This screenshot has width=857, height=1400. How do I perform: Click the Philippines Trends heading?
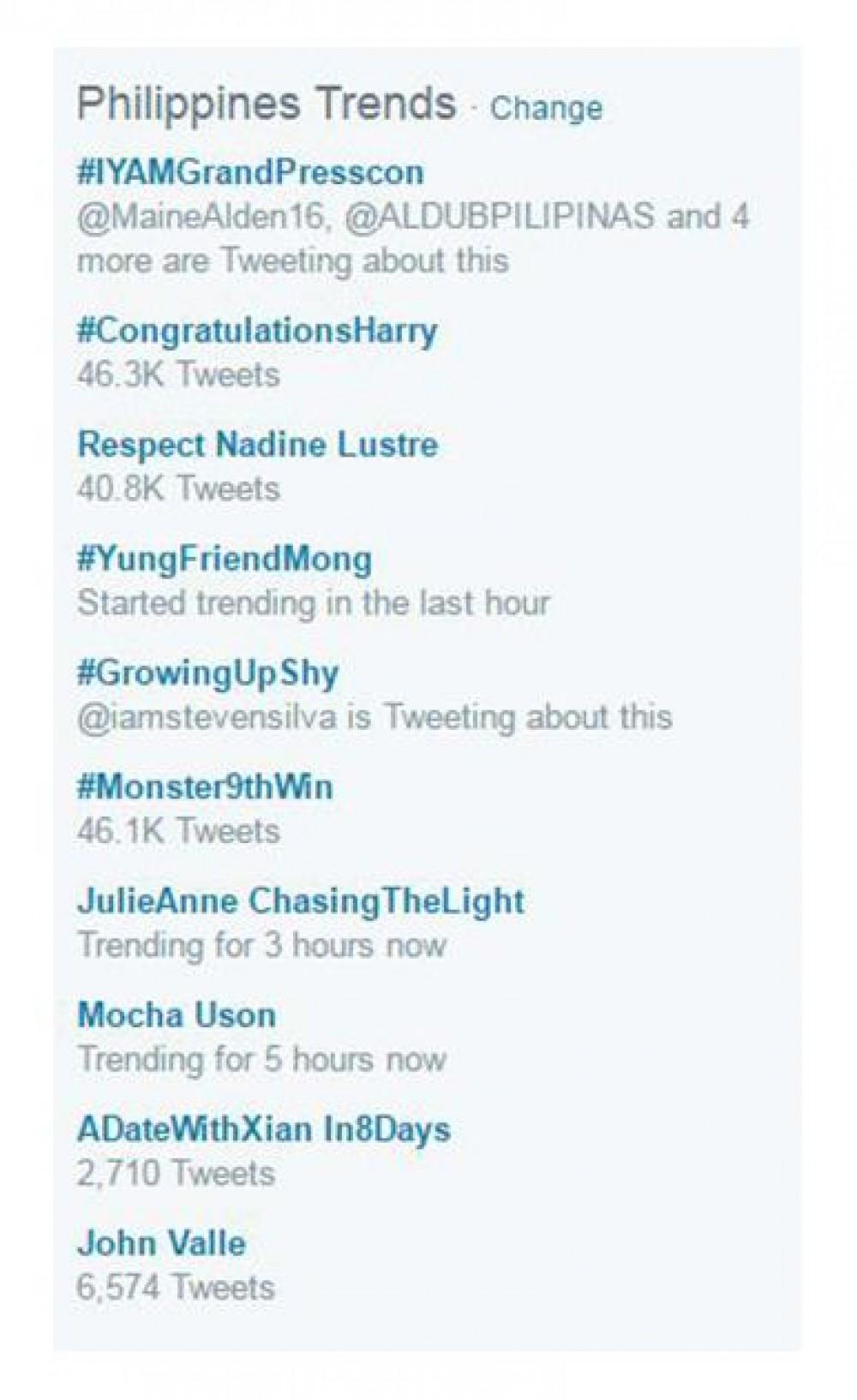point(267,104)
